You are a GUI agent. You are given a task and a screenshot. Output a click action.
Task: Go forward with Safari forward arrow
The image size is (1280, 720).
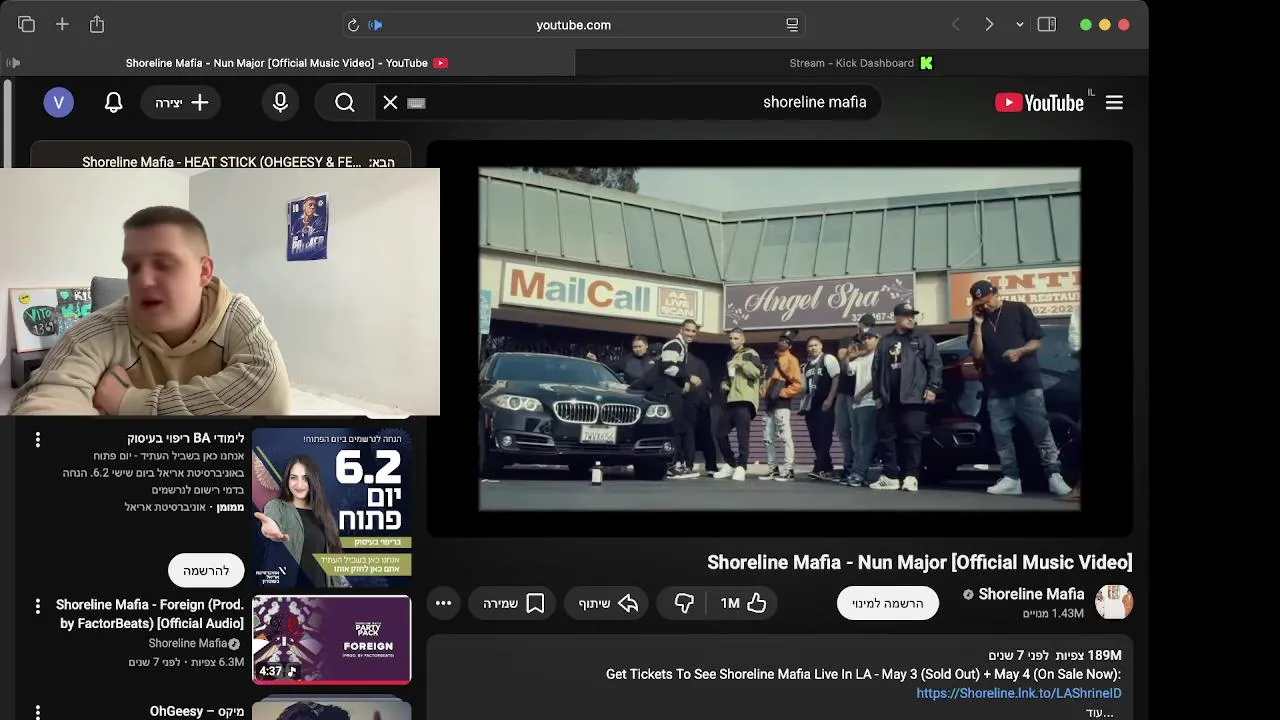989,24
